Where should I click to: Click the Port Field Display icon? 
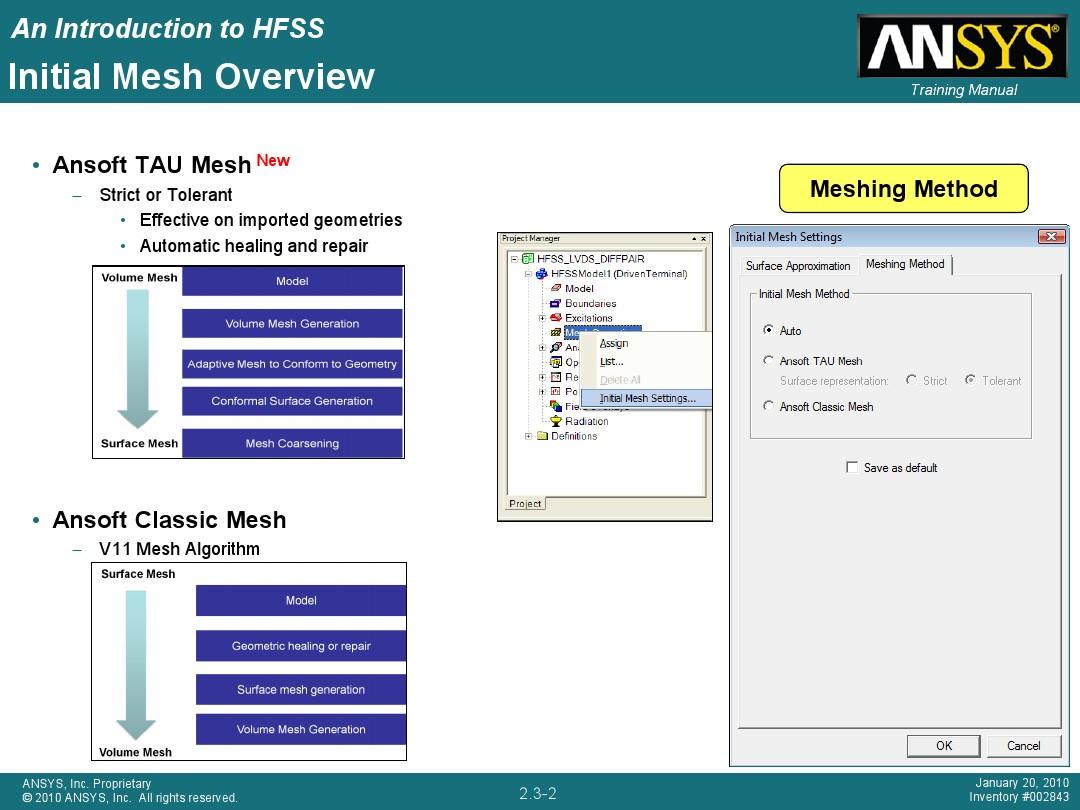(x=556, y=391)
